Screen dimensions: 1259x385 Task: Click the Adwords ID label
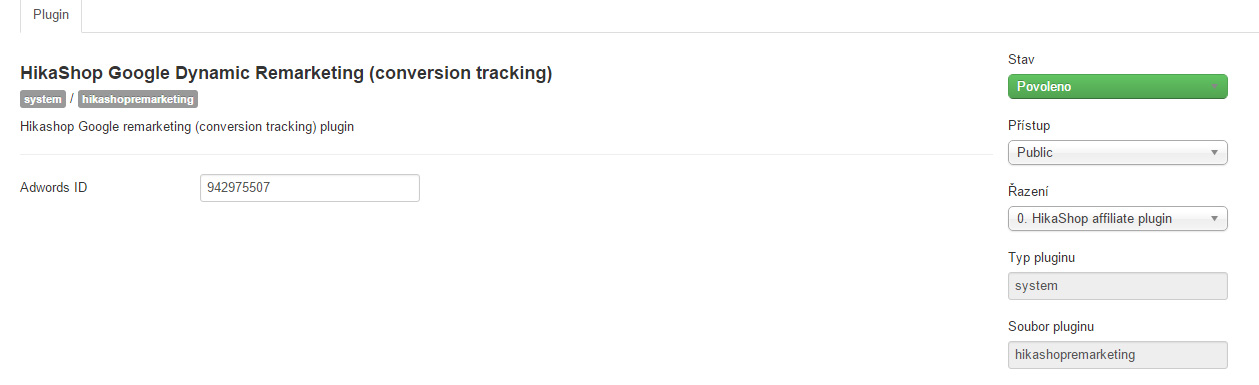coord(54,187)
